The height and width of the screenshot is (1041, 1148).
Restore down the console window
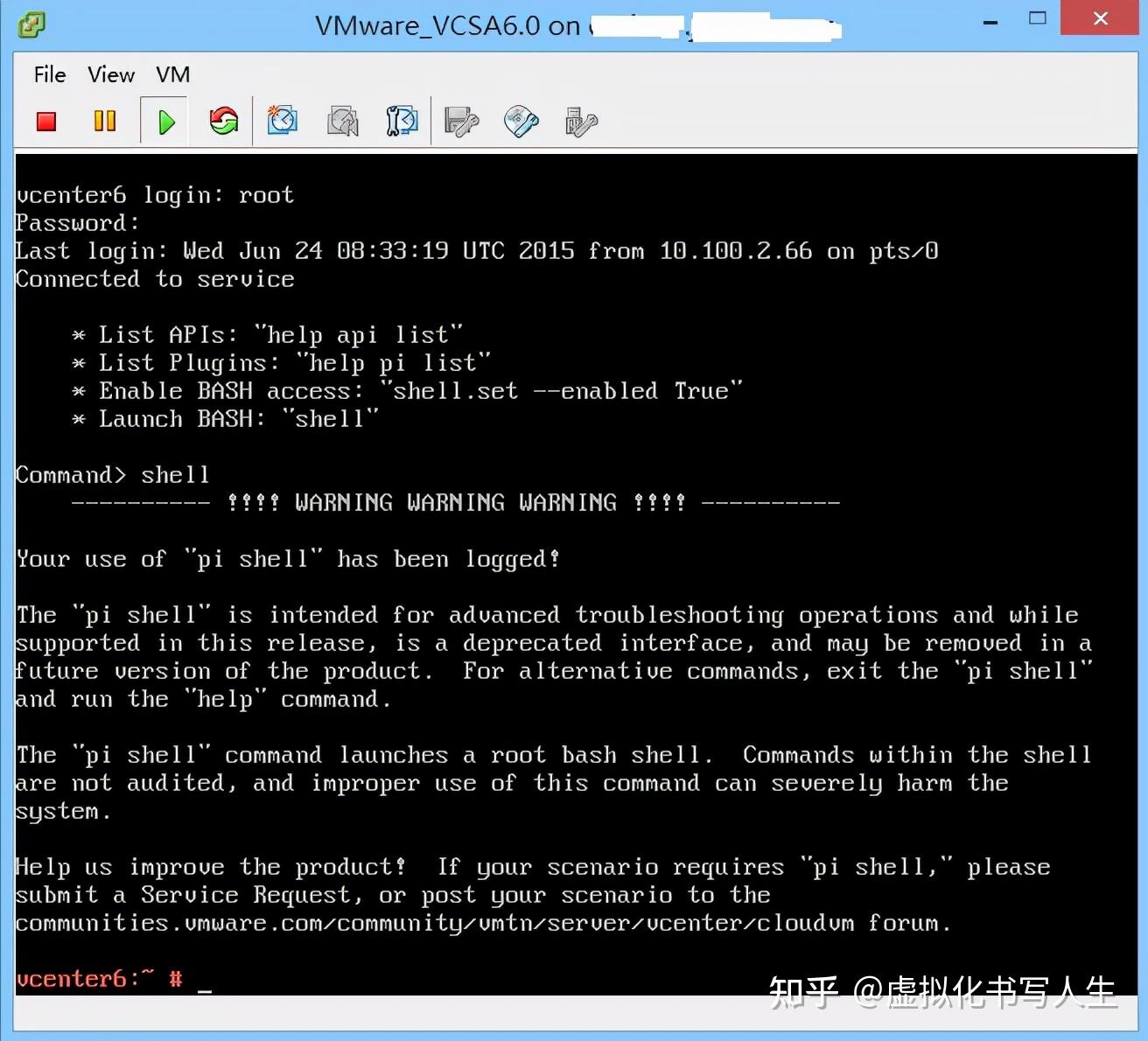tap(1038, 18)
